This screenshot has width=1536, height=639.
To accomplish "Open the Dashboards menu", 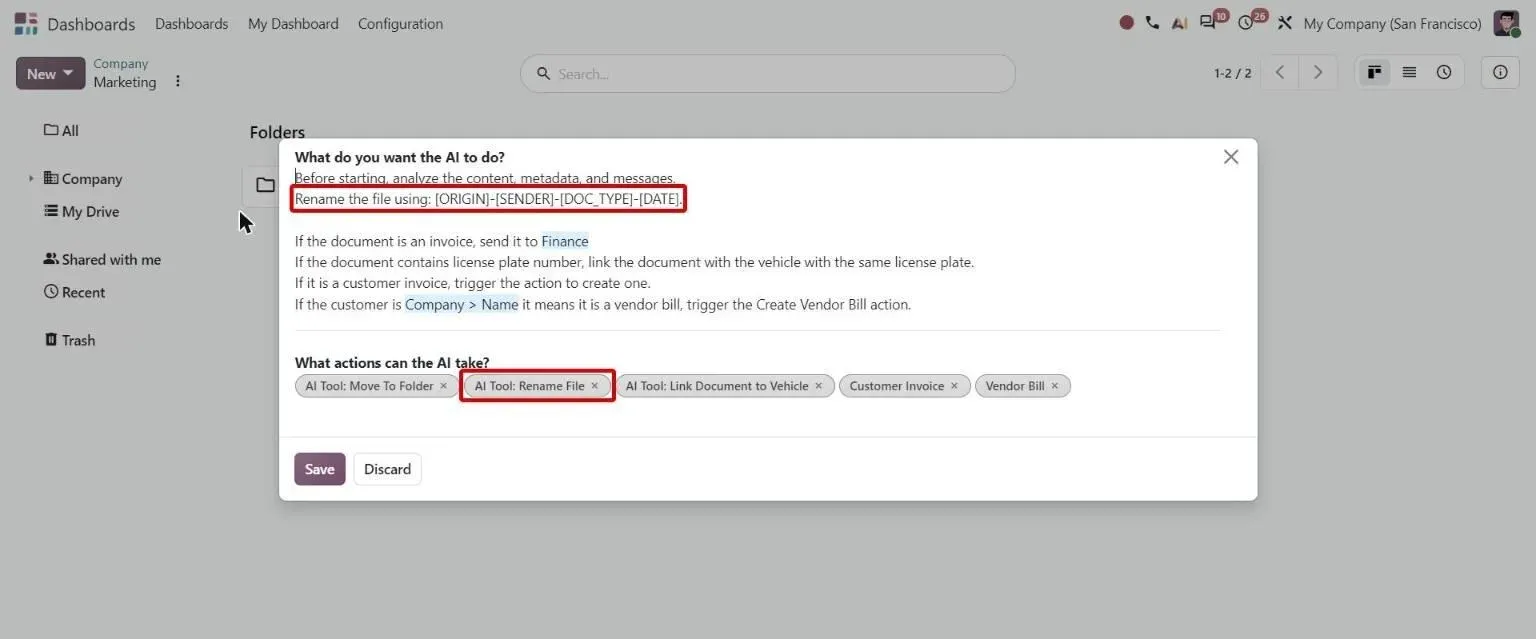I will pyautogui.click(x=192, y=23).
